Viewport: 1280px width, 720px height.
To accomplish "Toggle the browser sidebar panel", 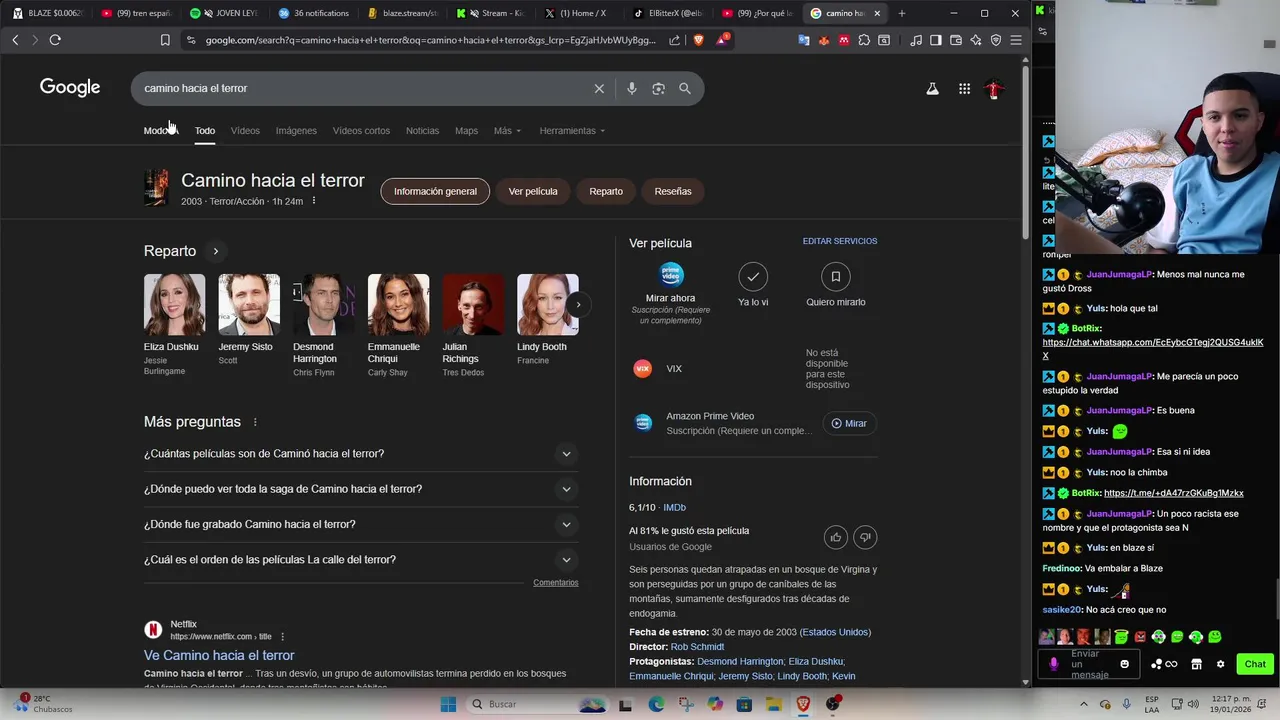I will coord(936,40).
